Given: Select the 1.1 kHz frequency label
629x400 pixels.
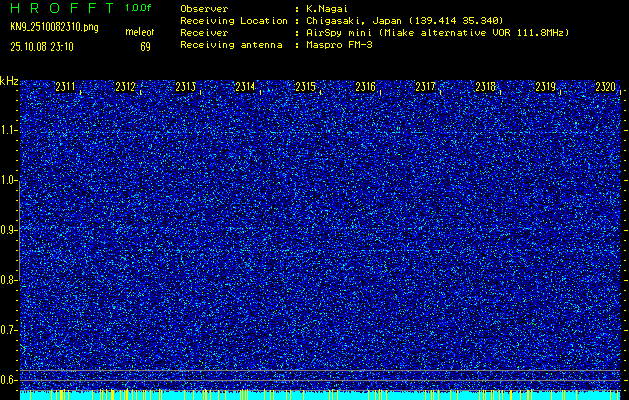Looking at the screenshot, I should tap(9, 130).
